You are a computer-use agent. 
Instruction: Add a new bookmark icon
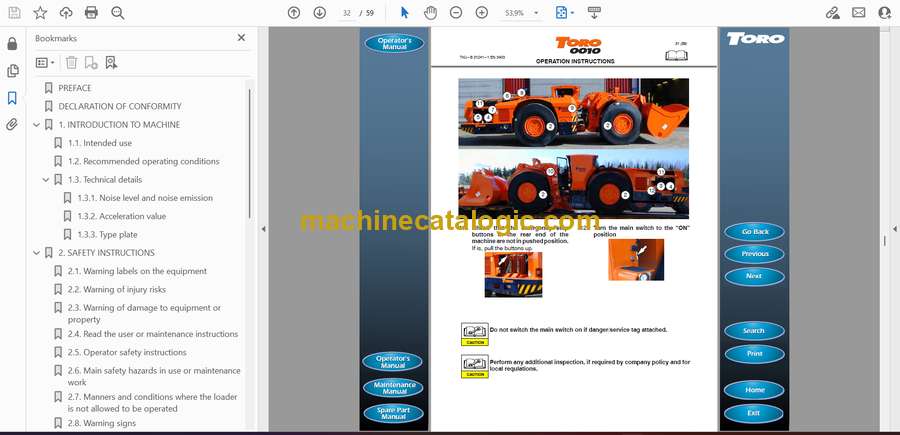click(91, 63)
